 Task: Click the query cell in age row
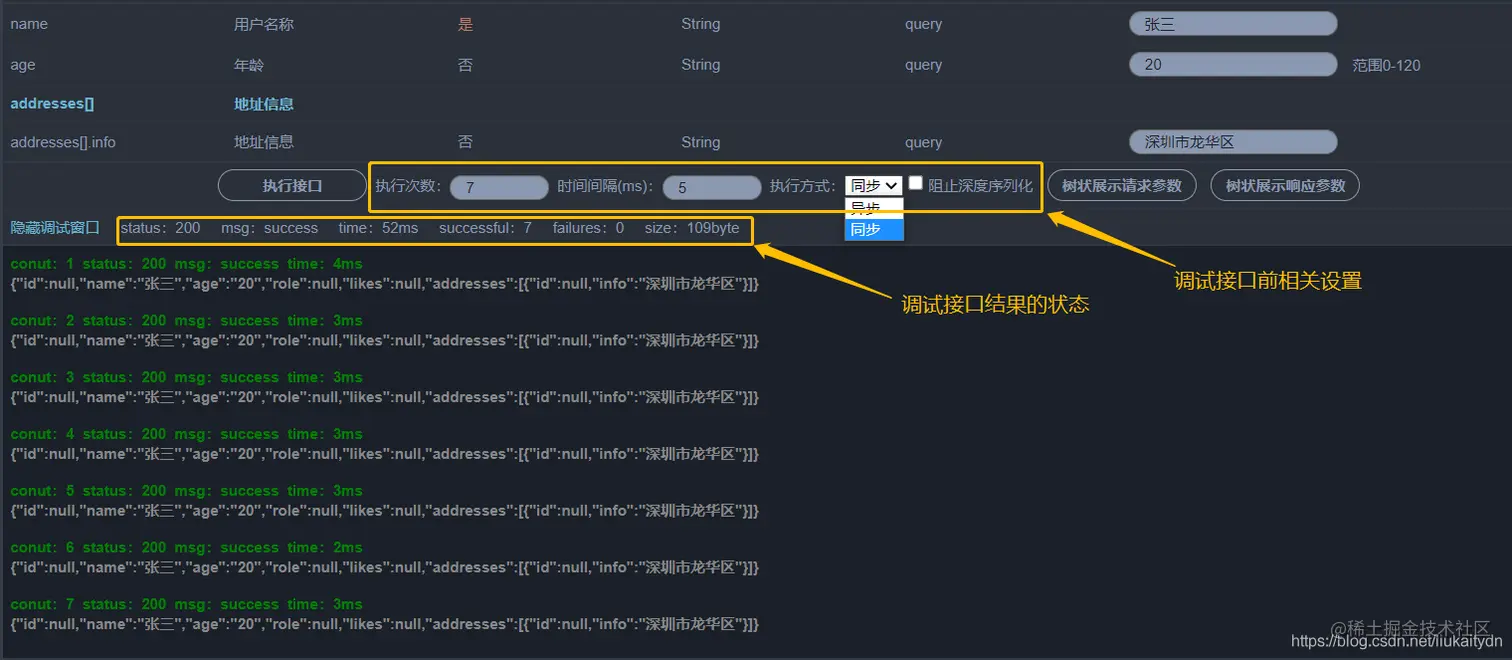click(923, 65)
